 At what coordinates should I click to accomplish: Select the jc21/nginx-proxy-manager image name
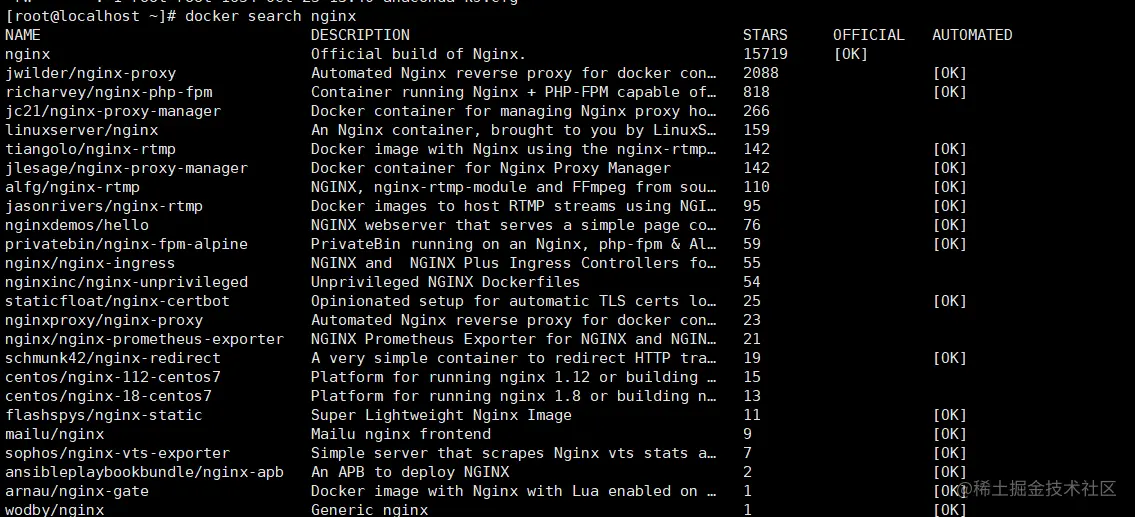tap(113, 111)
